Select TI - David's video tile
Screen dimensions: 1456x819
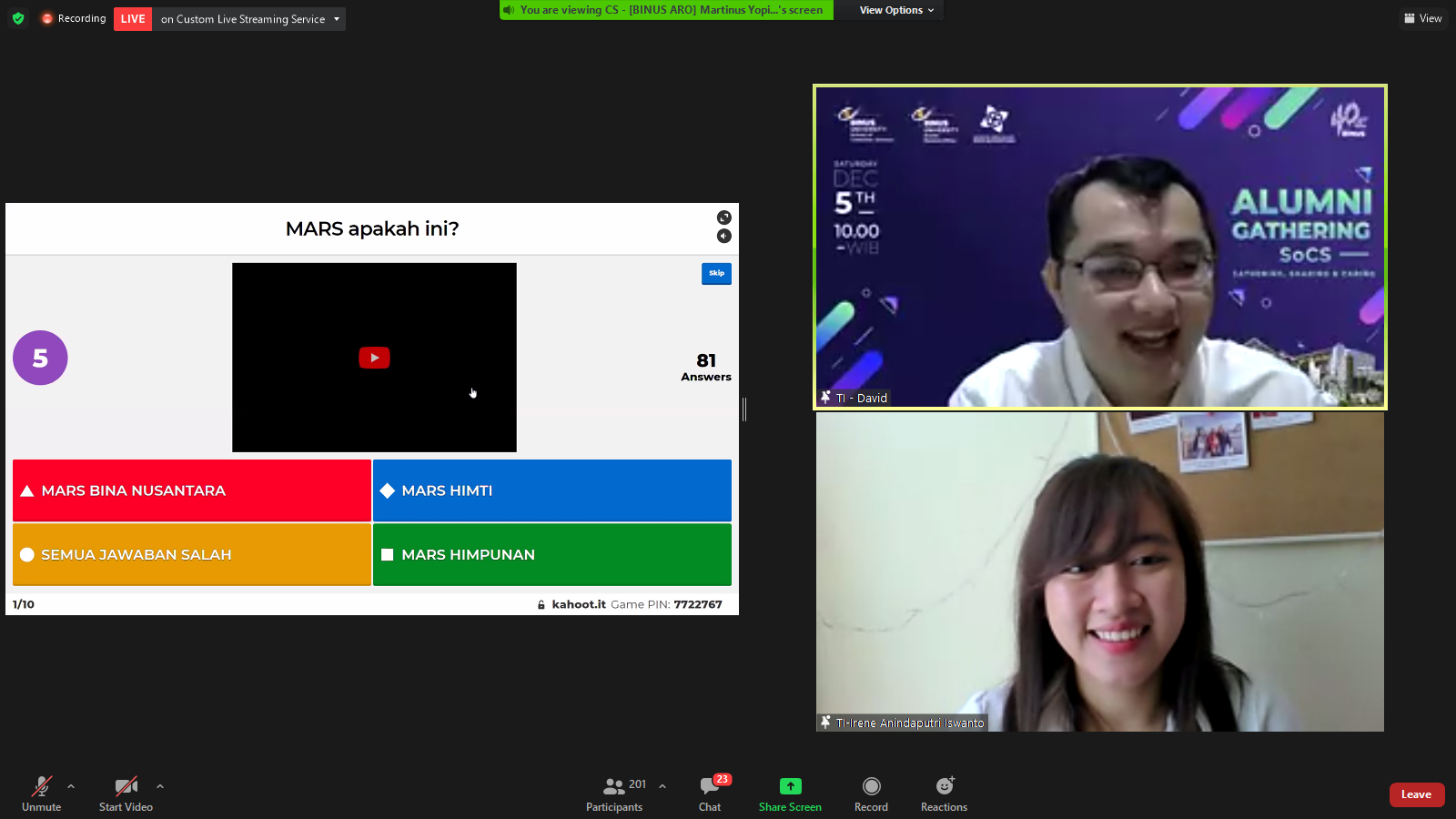click(x=1100, y=247)
